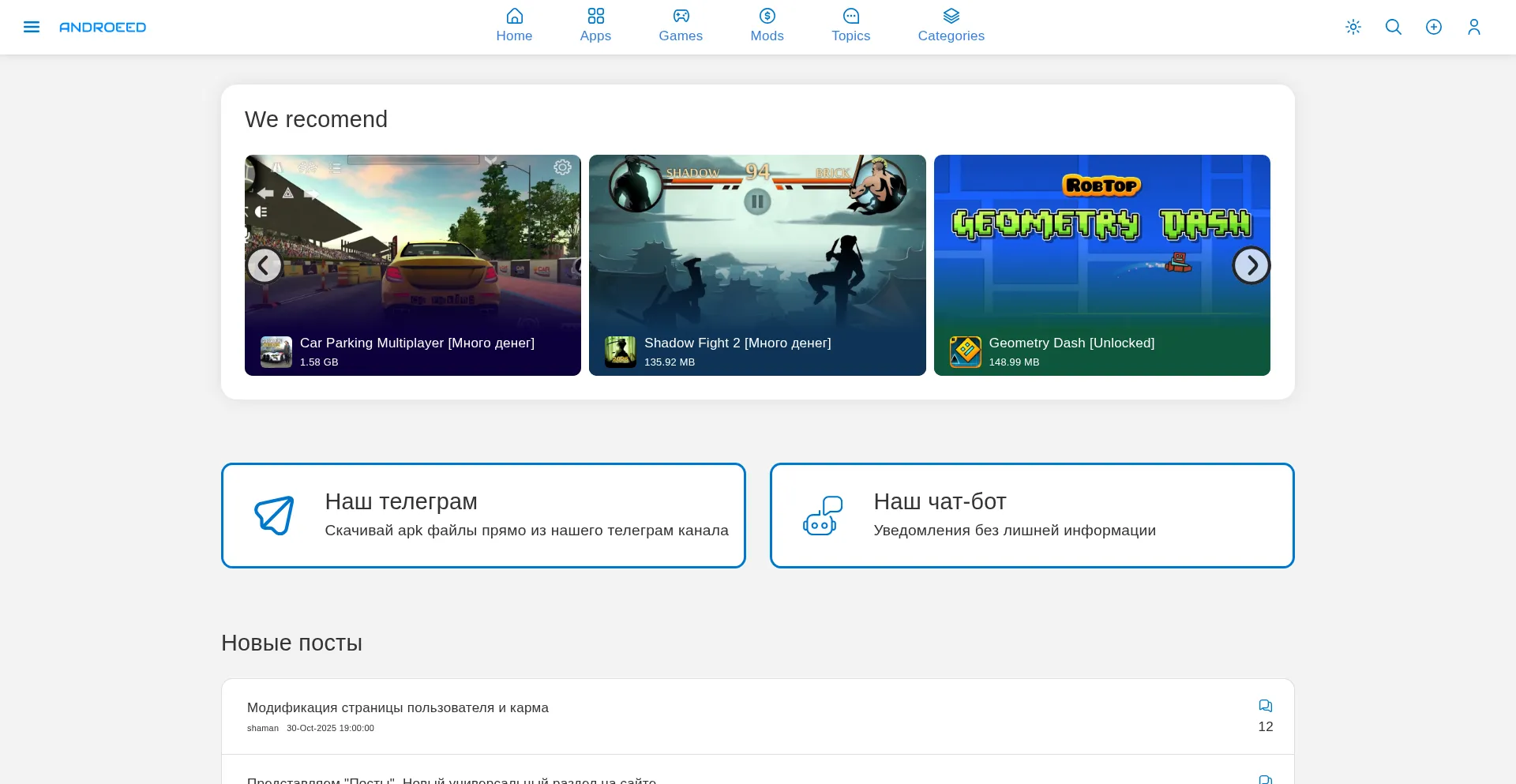This screenshot has width=1516, height=784.
Task: Click the Categories layers icon
Action: [x=951, y=16]
